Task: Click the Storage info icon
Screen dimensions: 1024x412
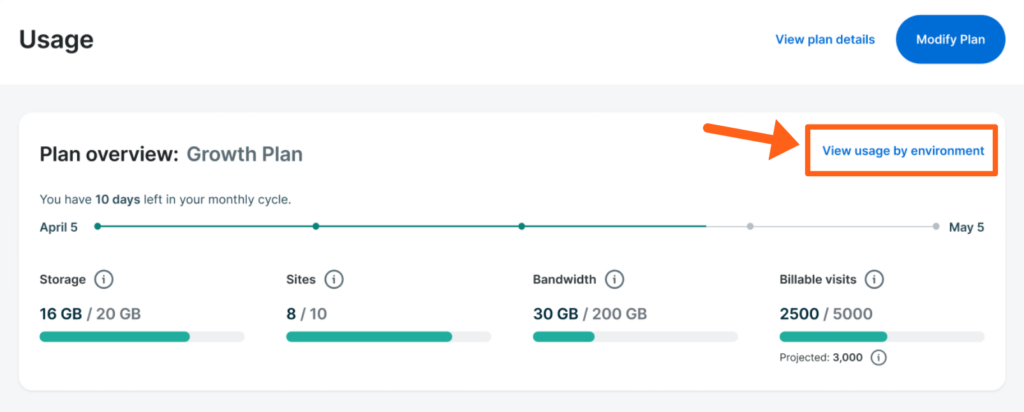Action: pyautogui.click(x=104, y=280)
